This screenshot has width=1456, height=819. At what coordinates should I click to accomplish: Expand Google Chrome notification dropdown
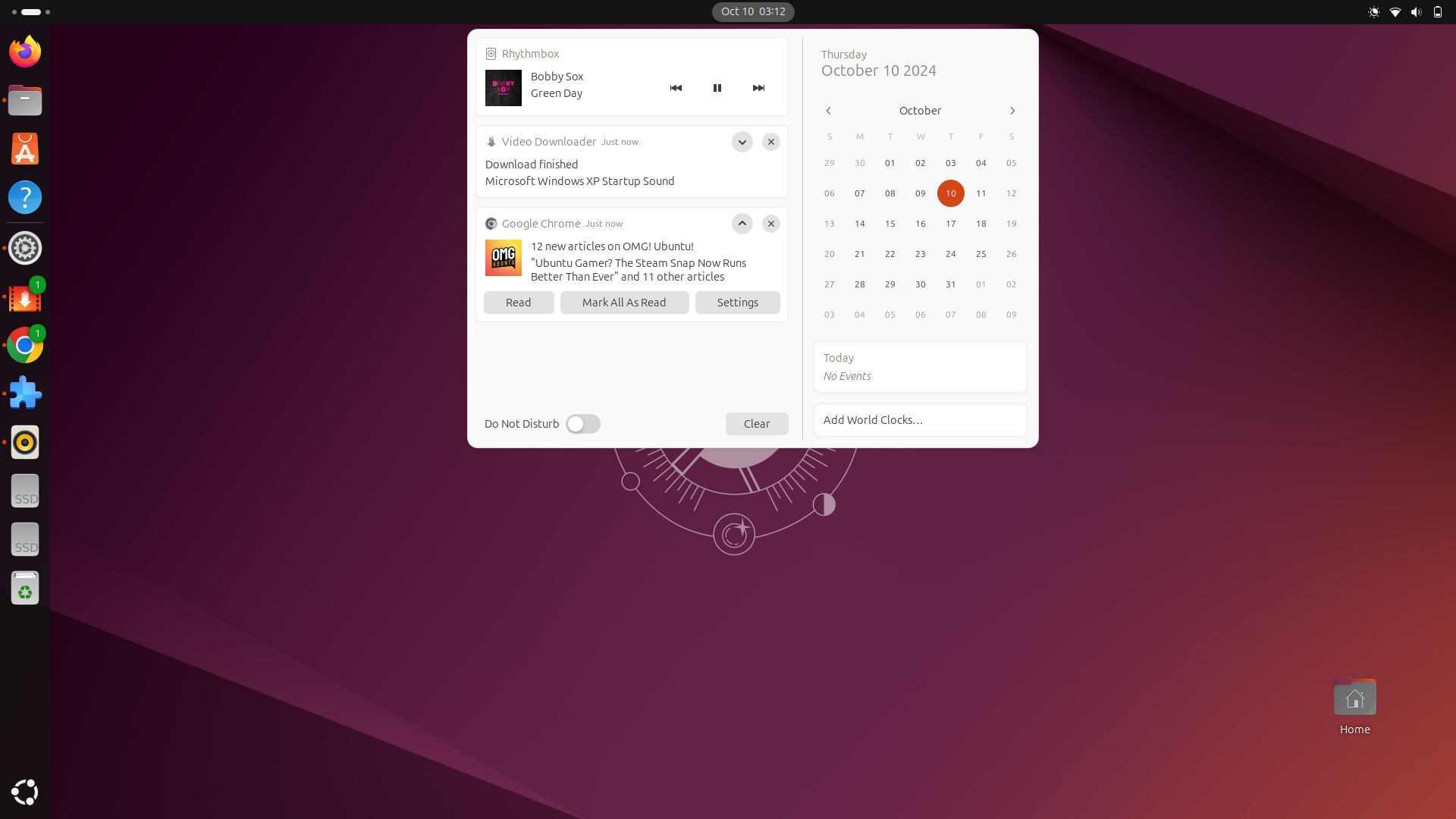(x=741, y=223)
